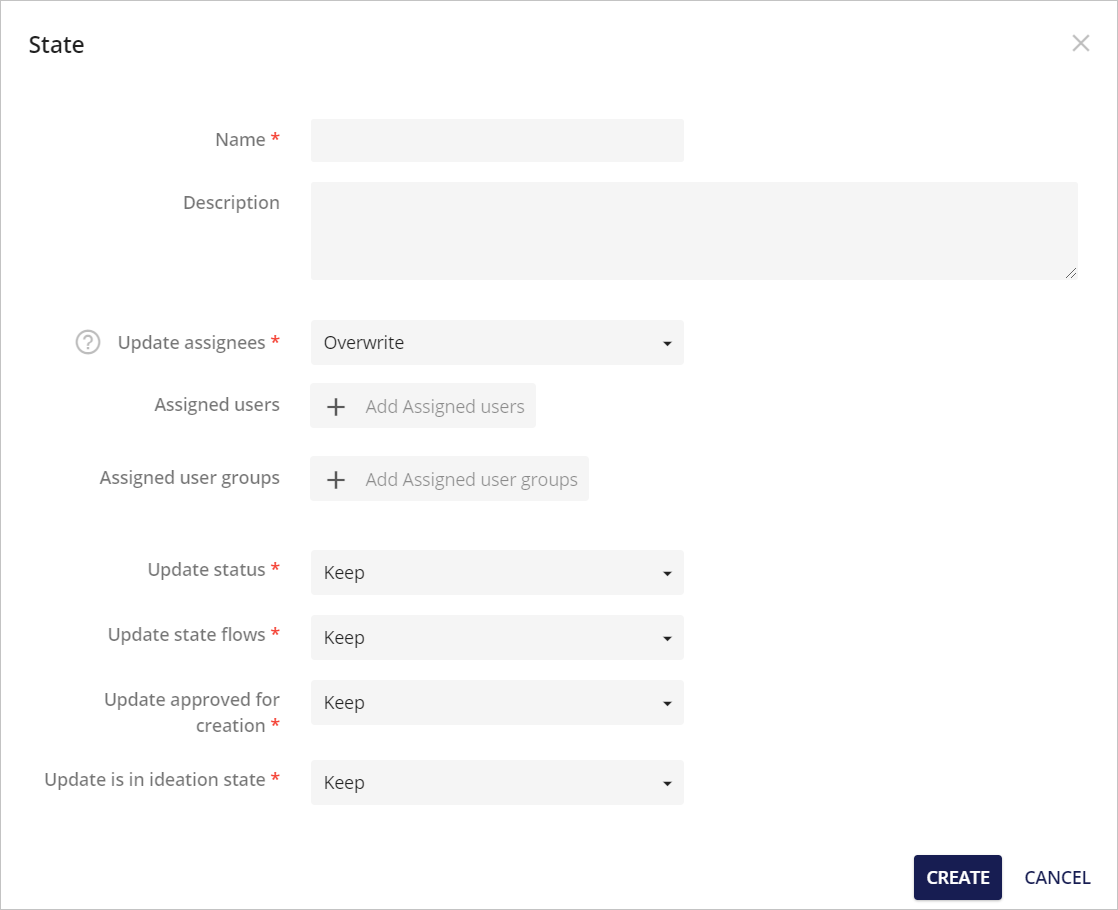
Task: Click the Create button
Action: coord(958,877)
